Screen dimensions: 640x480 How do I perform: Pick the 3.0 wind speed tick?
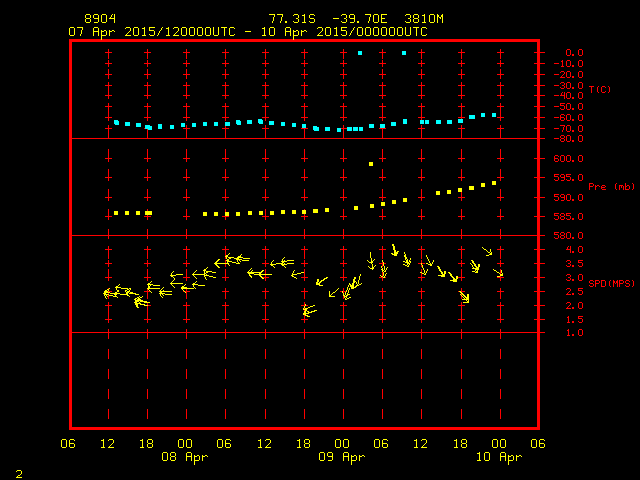coord(574,278)
